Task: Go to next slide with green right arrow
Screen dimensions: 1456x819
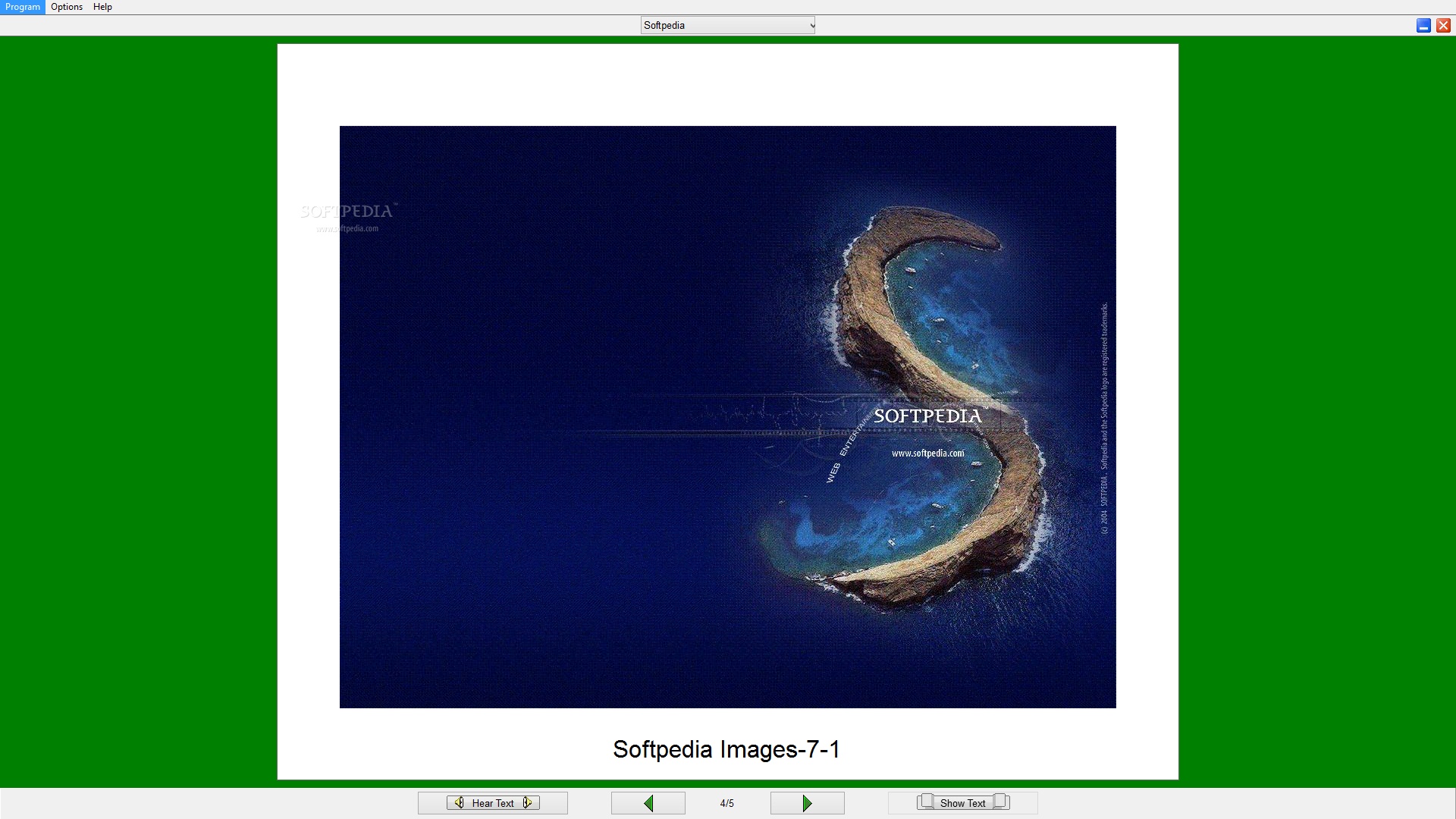Action: (x=808, y=803)
